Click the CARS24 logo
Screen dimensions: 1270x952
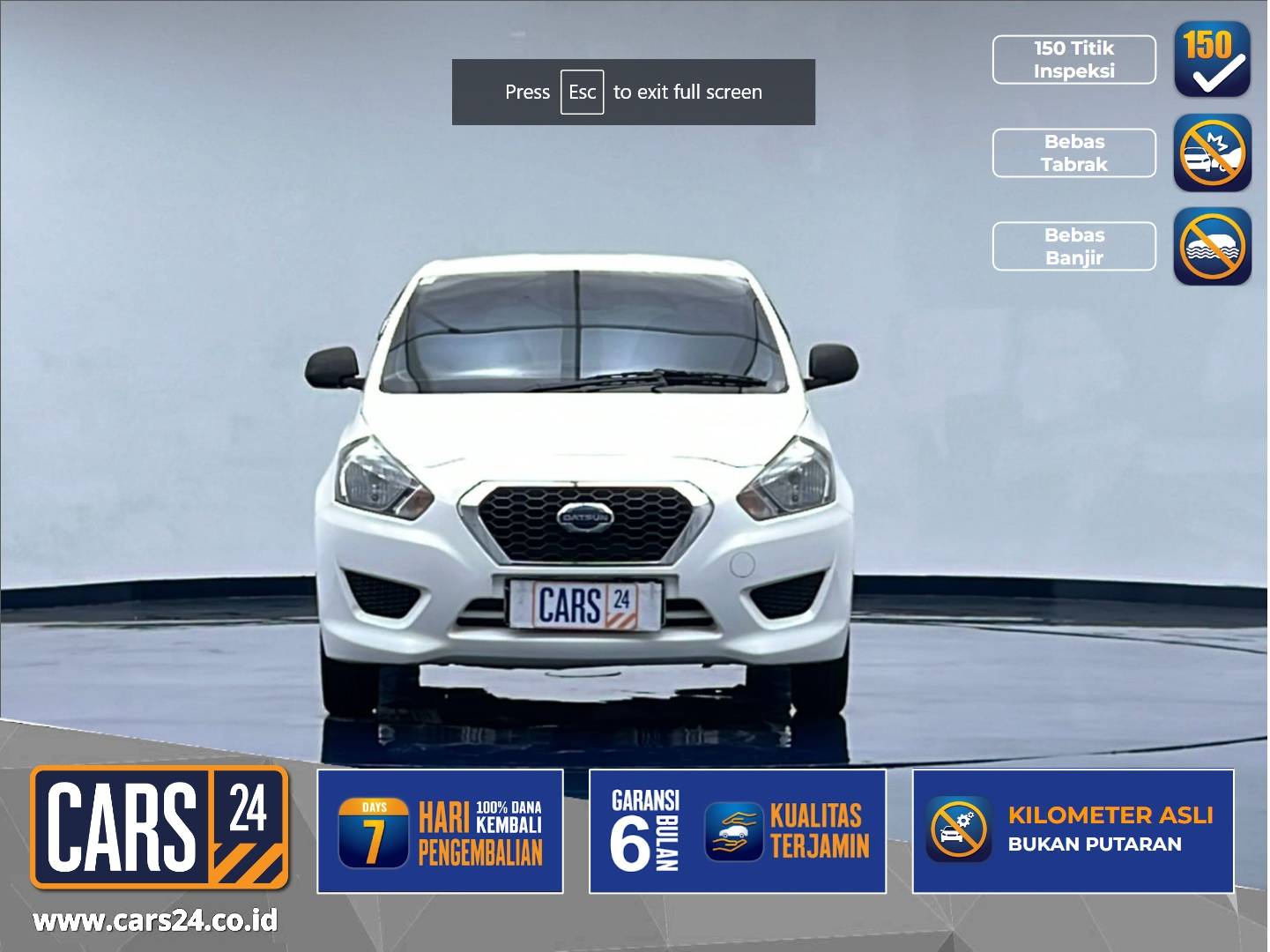(160, 827)
